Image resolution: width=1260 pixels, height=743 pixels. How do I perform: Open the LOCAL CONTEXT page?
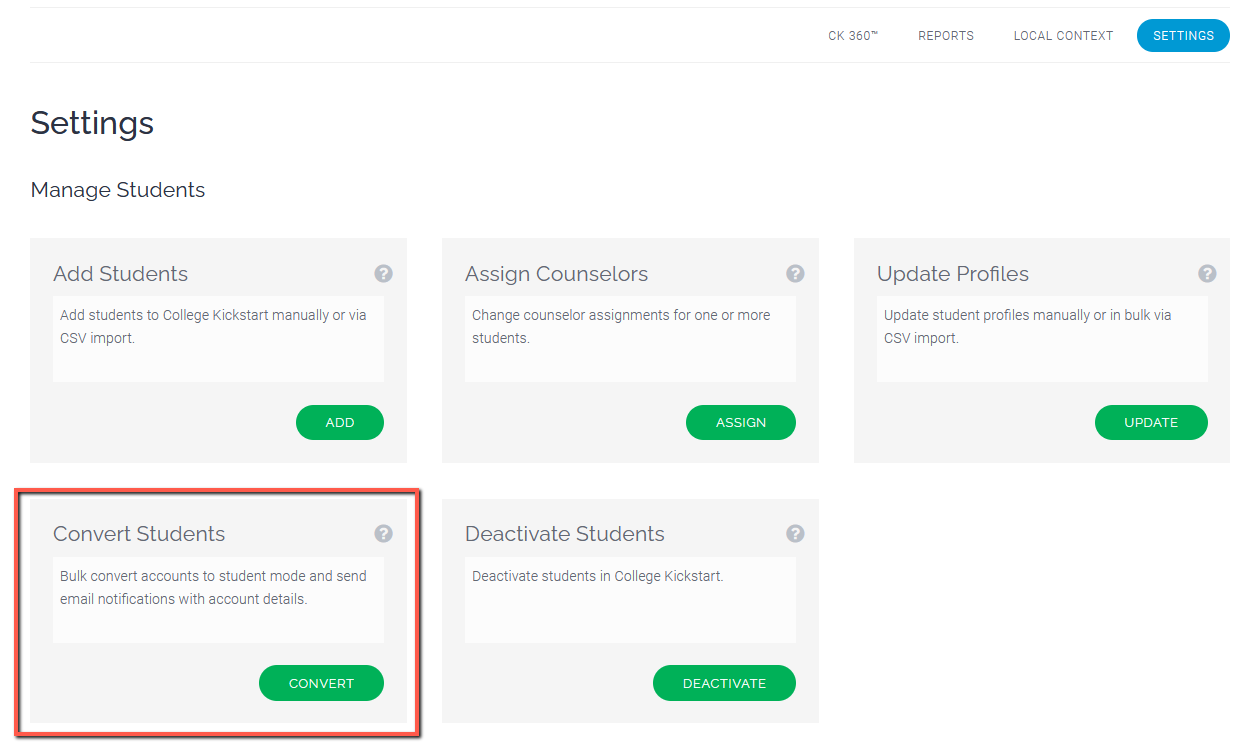(x=1063, y=35)
